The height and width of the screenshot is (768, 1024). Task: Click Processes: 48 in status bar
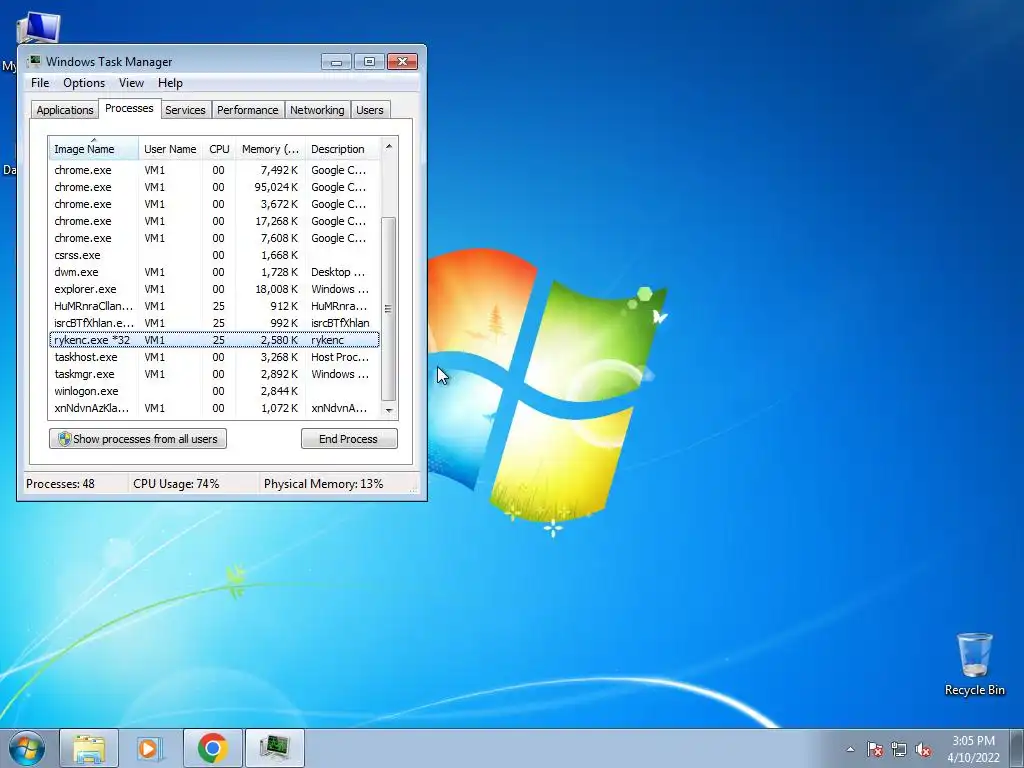point(60,484)
